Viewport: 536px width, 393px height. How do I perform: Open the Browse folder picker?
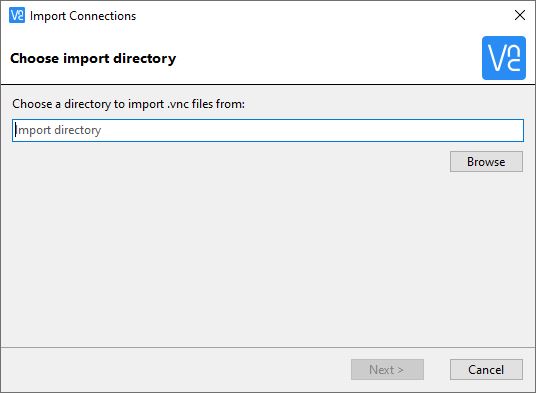click(x=486, y=161)
